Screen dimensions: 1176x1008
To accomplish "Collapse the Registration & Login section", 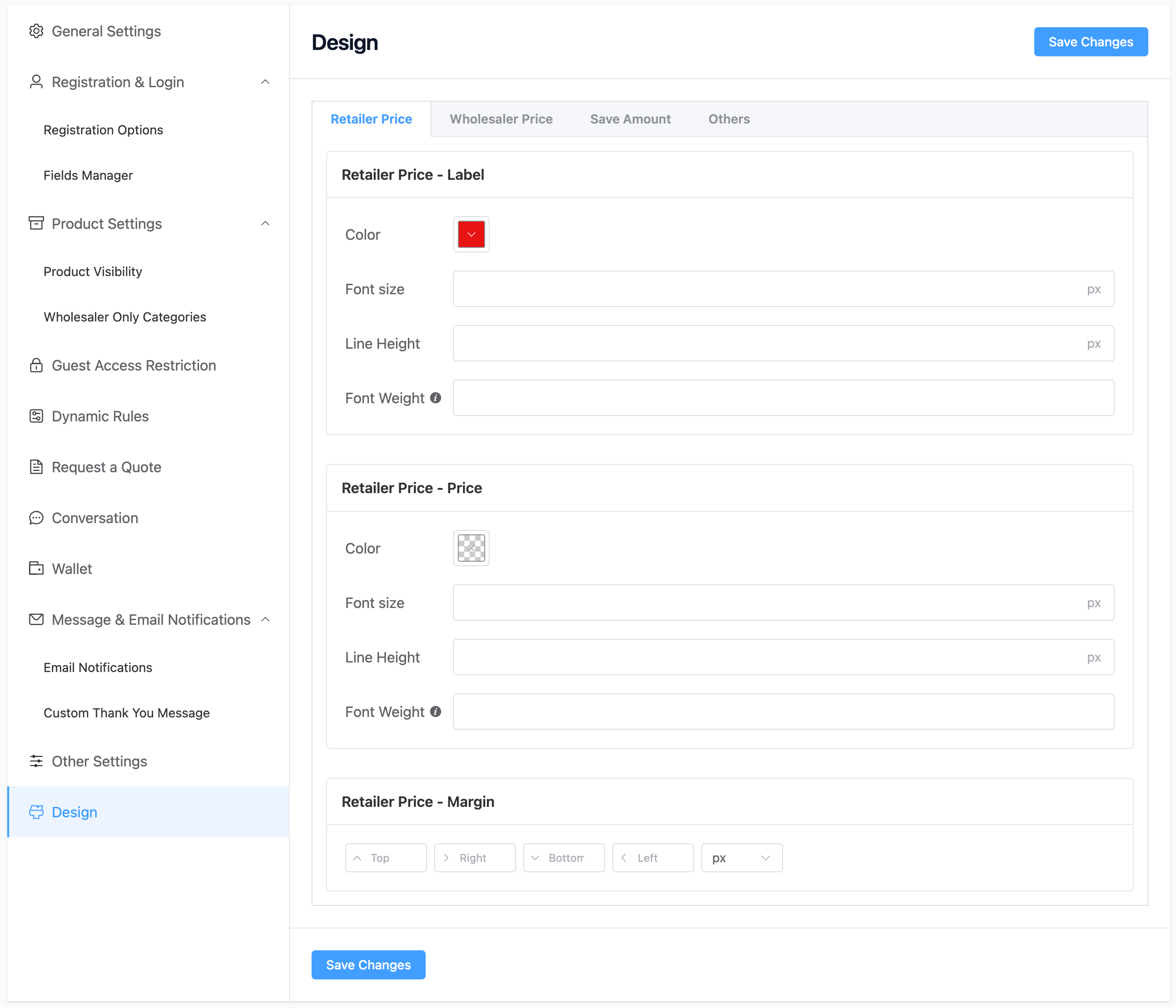I will (x=265, y=82).
